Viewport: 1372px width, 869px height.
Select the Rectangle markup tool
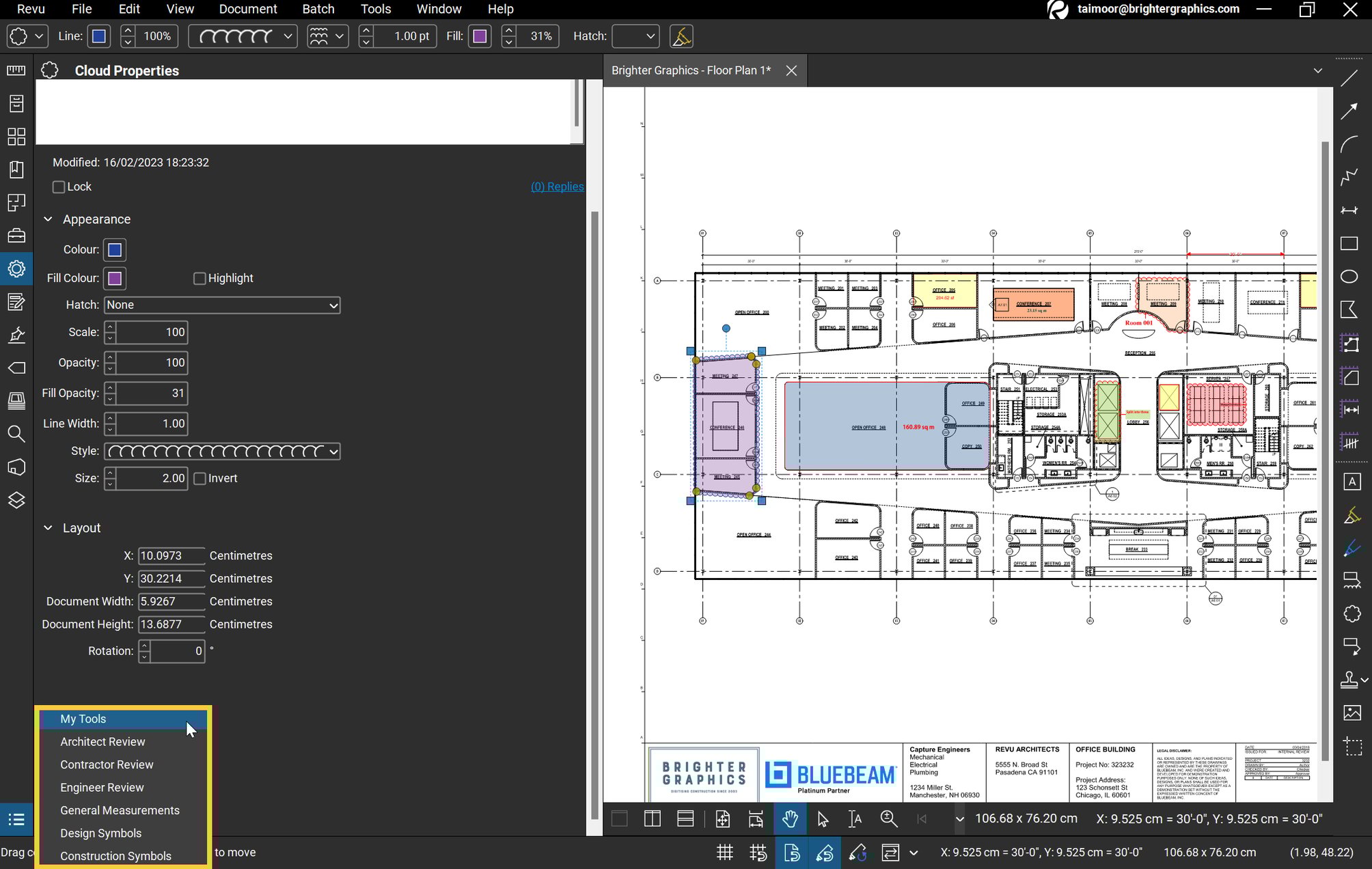pos(1349,244)
